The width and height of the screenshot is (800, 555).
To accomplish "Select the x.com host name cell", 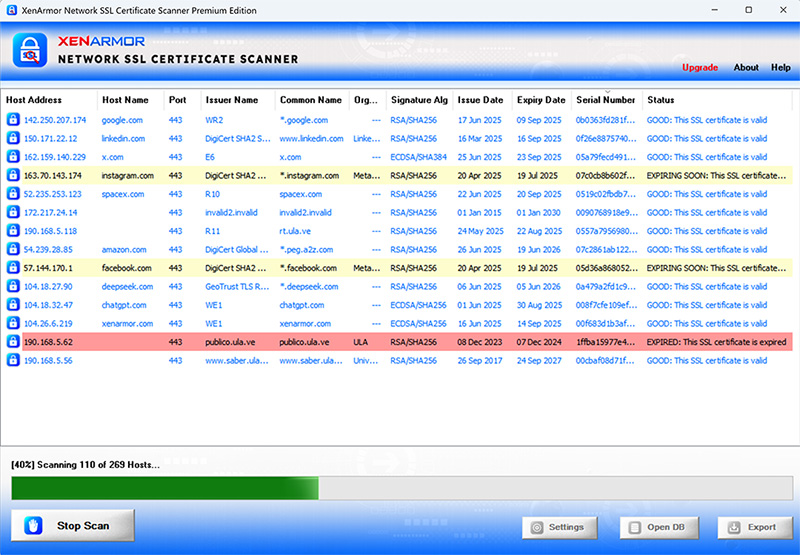I will [x=112, y=157].
